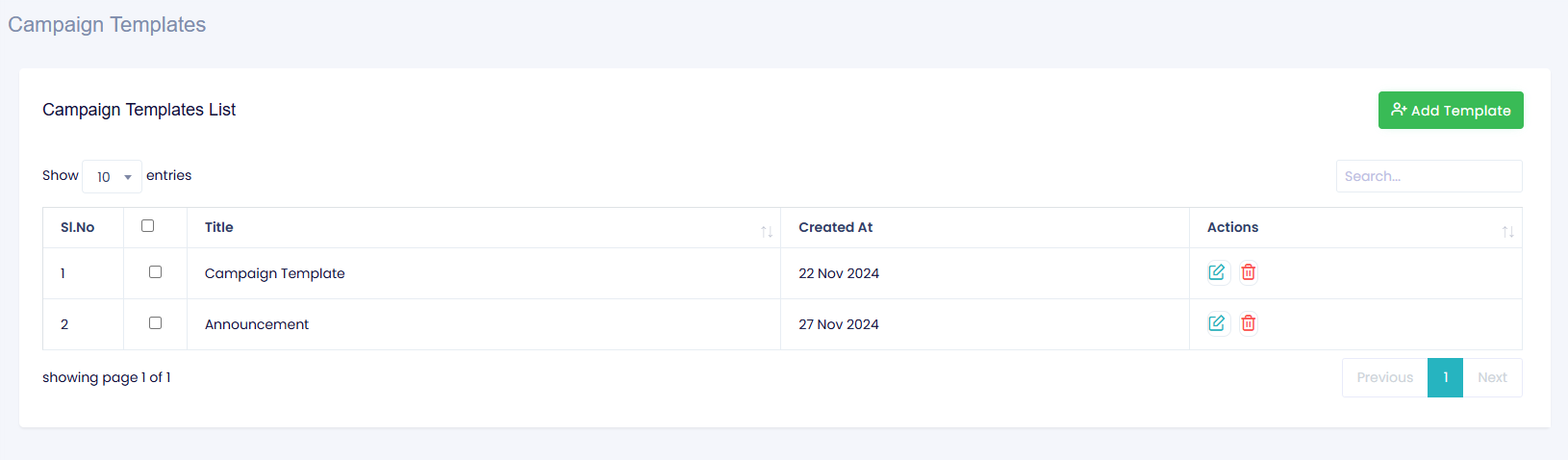This screenshot has width=1568, height=460.
Task: Edit the Campaign Template row
Action: click(1217, 272)
